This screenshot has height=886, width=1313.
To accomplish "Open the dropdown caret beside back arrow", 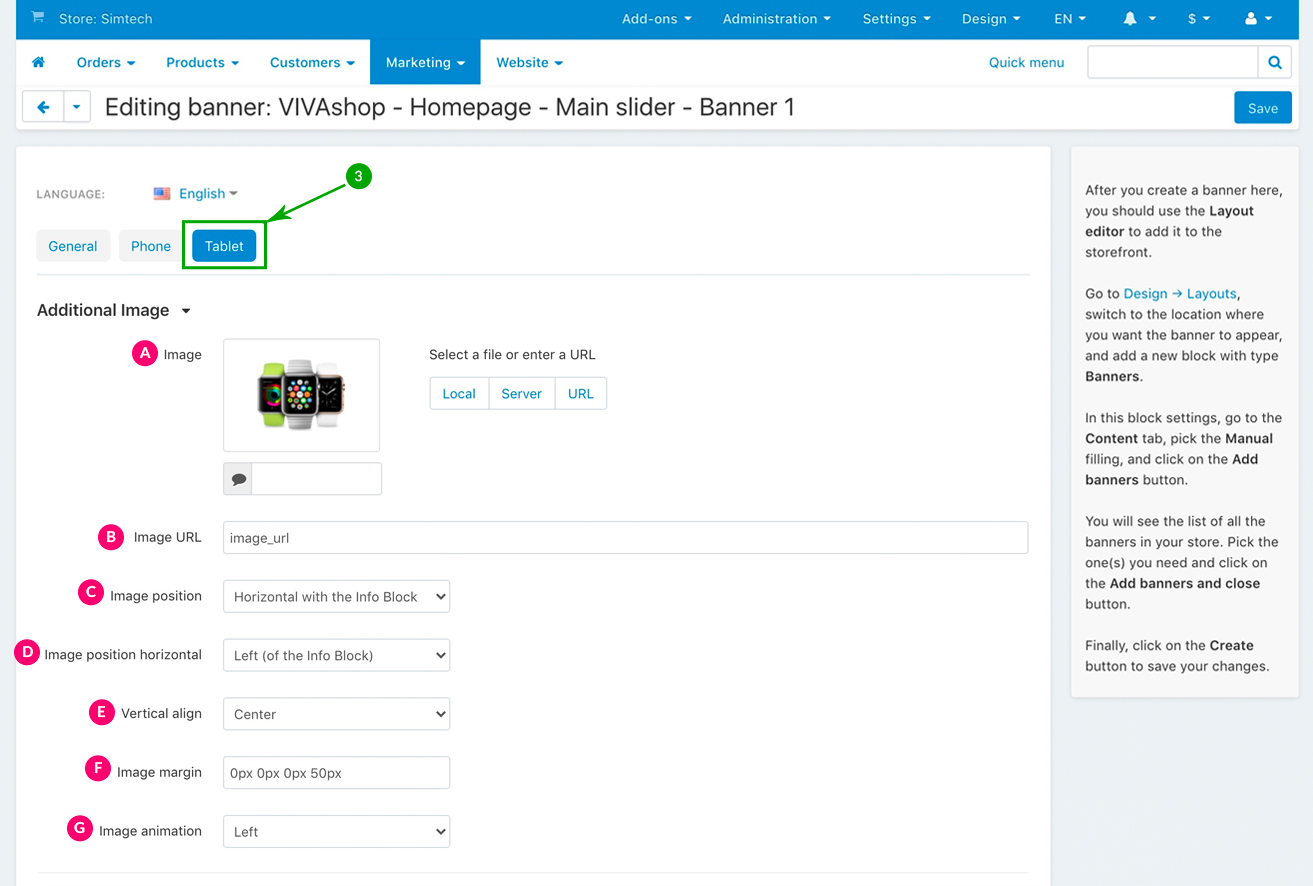I will click(77, 107).
